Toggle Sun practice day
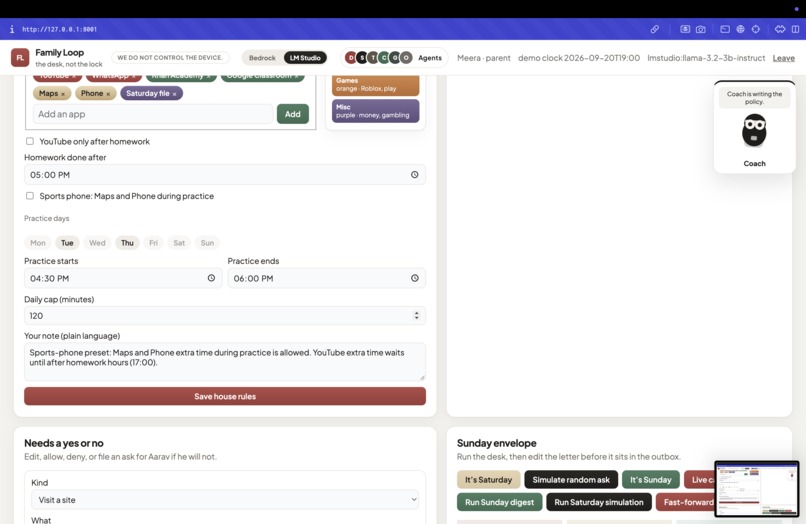The height and width of the screenshot is (524, 806). [x=207, y=243]
